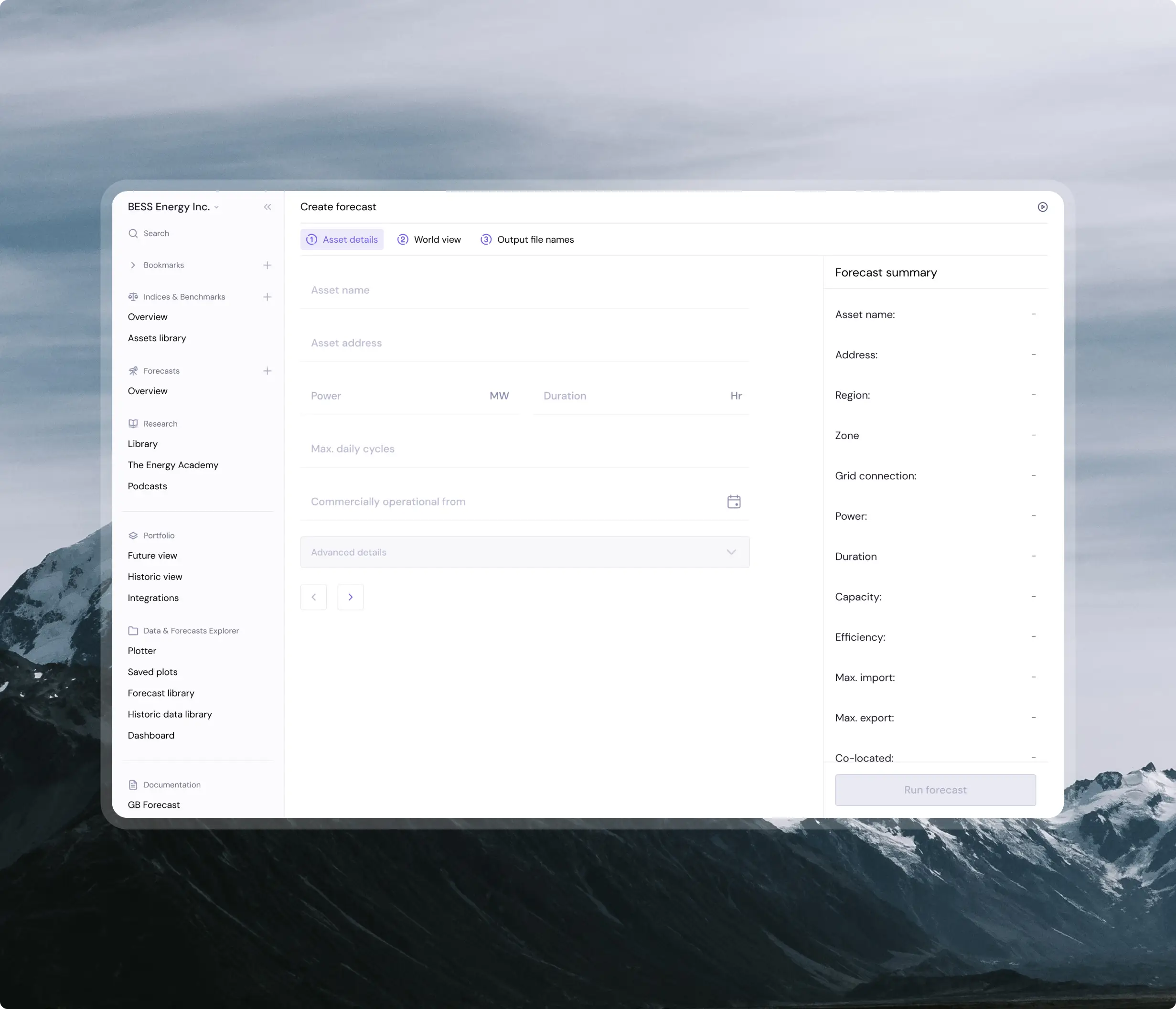Viewport: 1176px width, 1009px height.
Task: Open Forecast library in sidebar
Action: [161, 693]
